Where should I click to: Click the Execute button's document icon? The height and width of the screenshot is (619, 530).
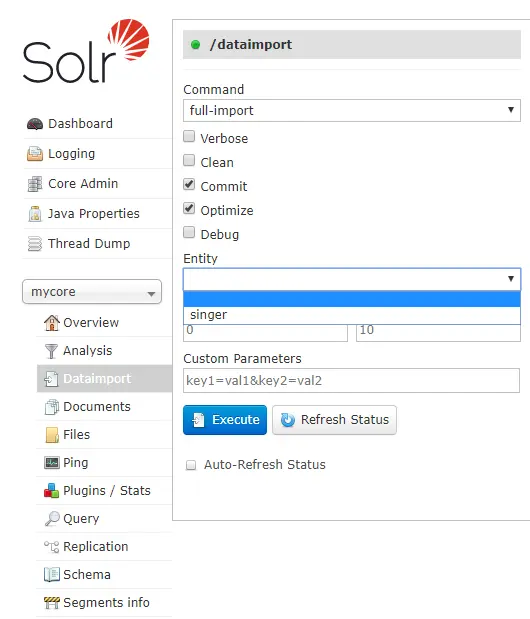coord(199,420)
